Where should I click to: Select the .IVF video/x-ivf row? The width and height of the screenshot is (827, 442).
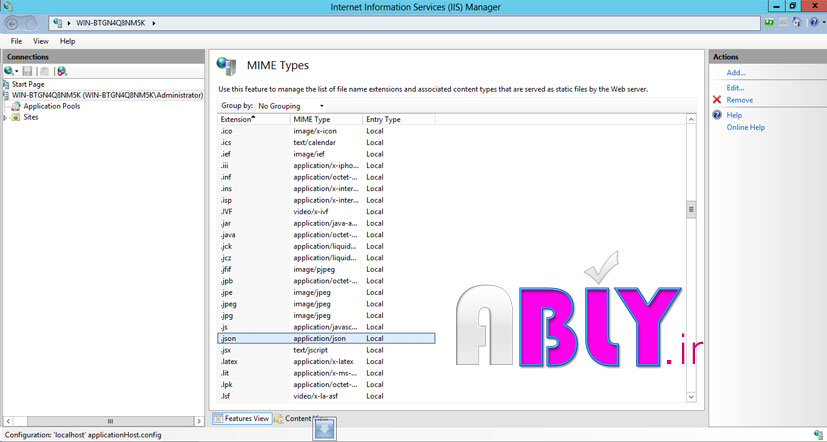point(326,212)
